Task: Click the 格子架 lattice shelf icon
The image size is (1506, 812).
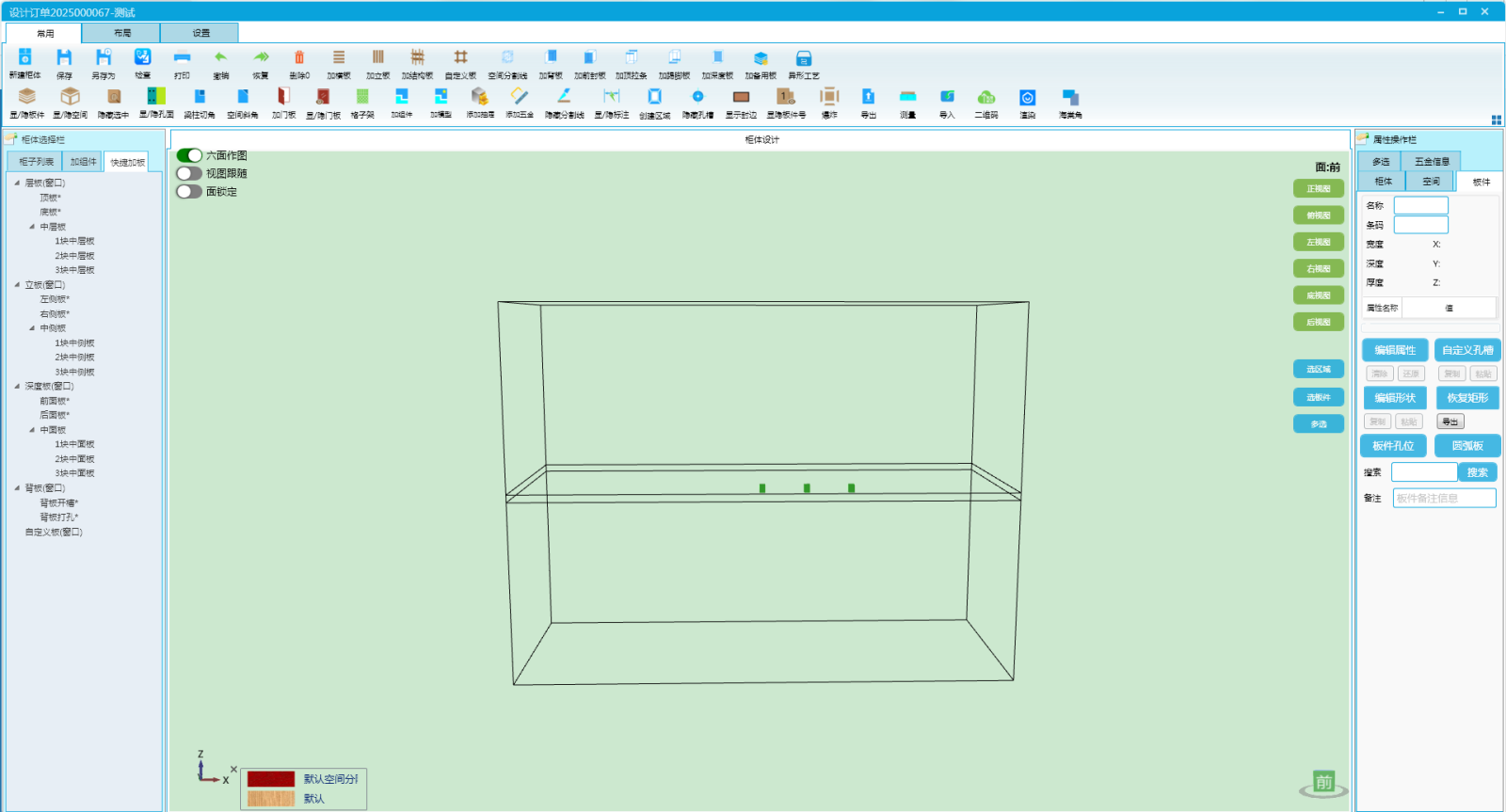Action: (x=362, y=97)
